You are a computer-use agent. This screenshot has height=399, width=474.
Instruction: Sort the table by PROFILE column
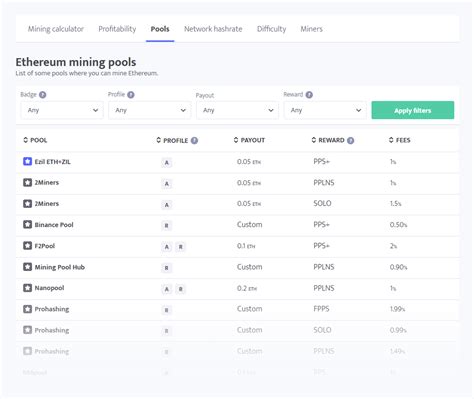[x=172, y=140]
